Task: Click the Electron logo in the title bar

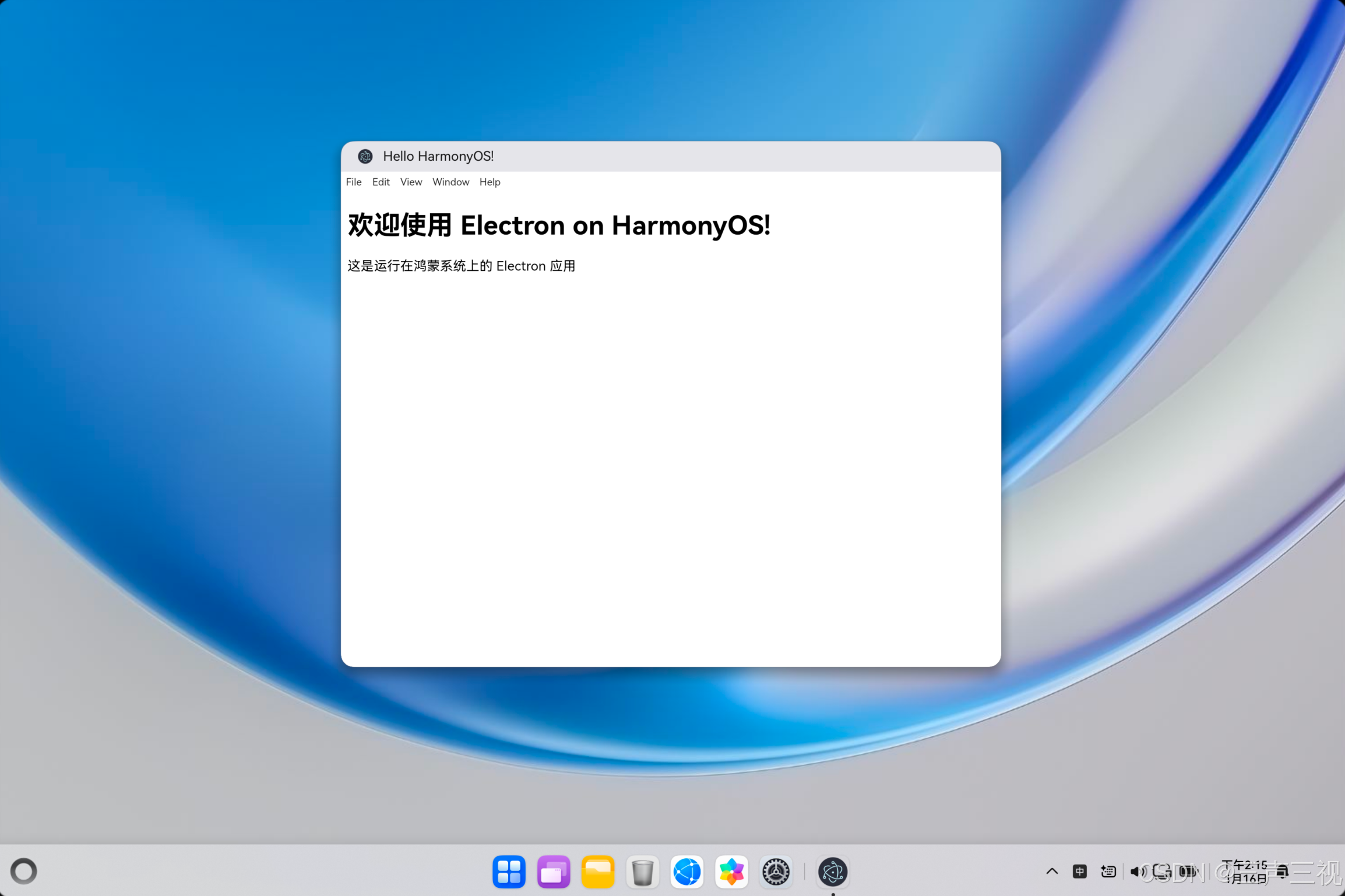Action: (365, 156)
